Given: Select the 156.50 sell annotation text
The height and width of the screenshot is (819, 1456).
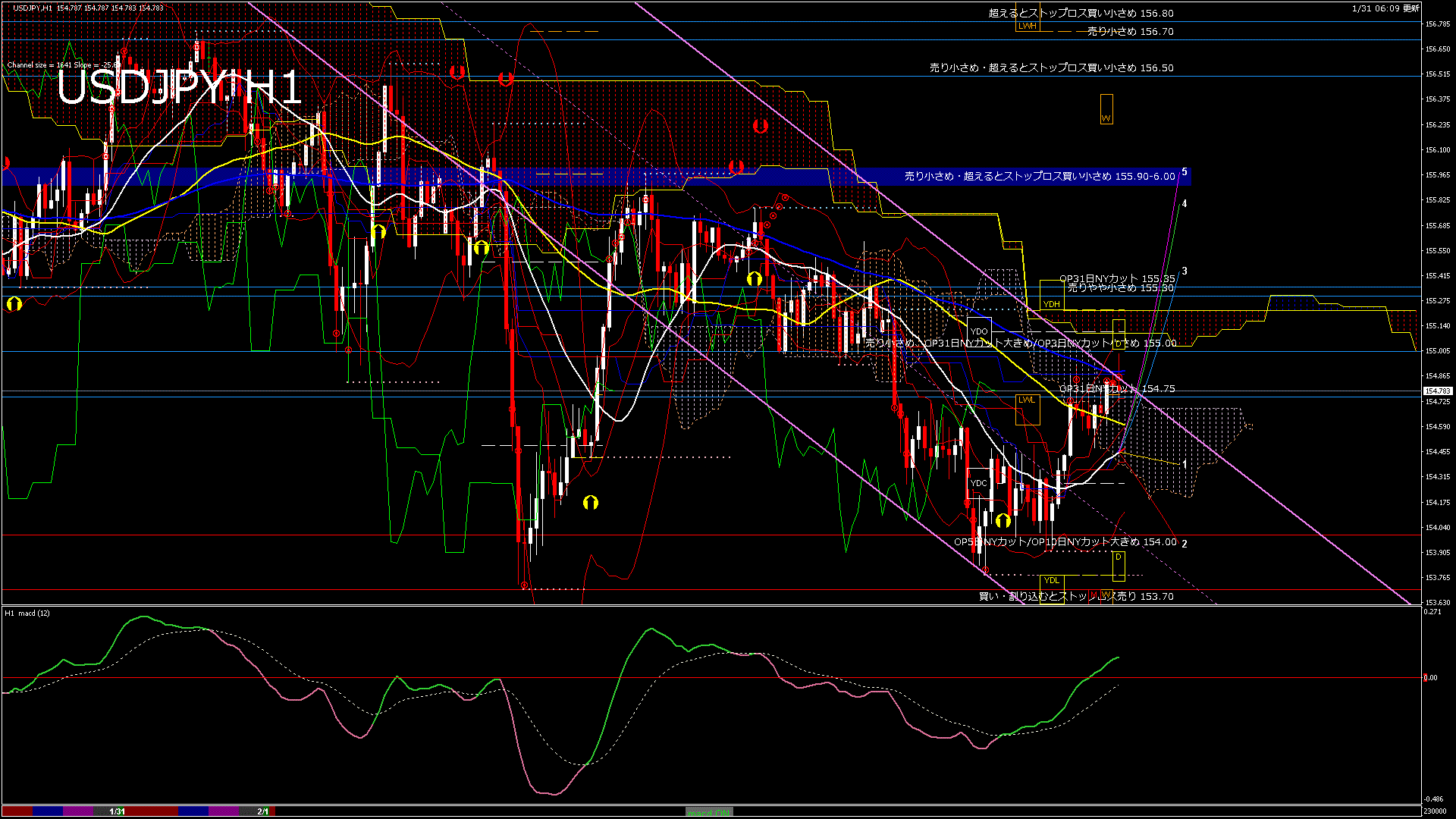Looking at the screenshot, I should tap(1051, 67).
